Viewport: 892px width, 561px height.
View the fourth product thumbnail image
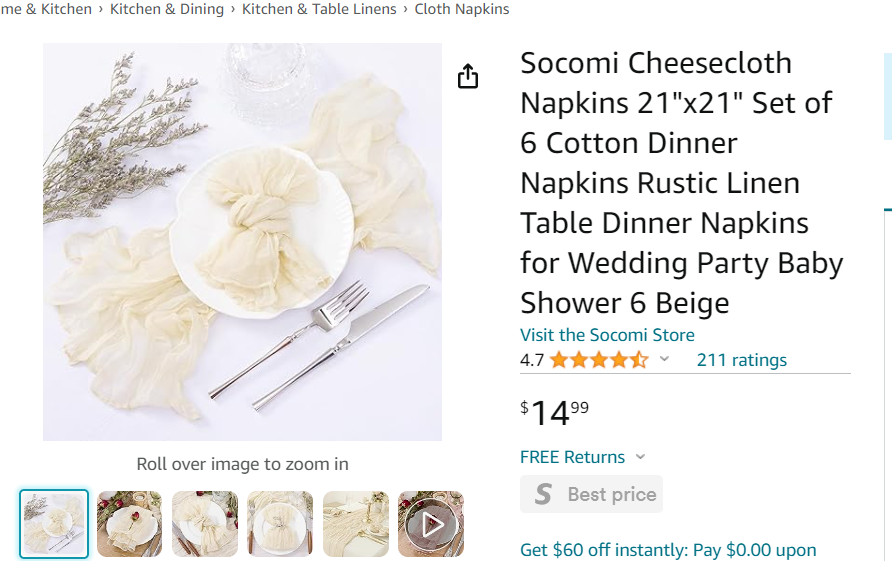click(280, 524)
